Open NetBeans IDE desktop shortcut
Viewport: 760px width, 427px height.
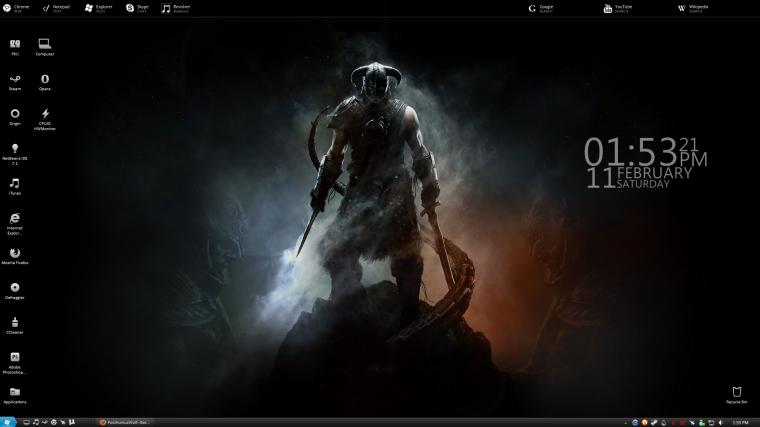point(15,154)
